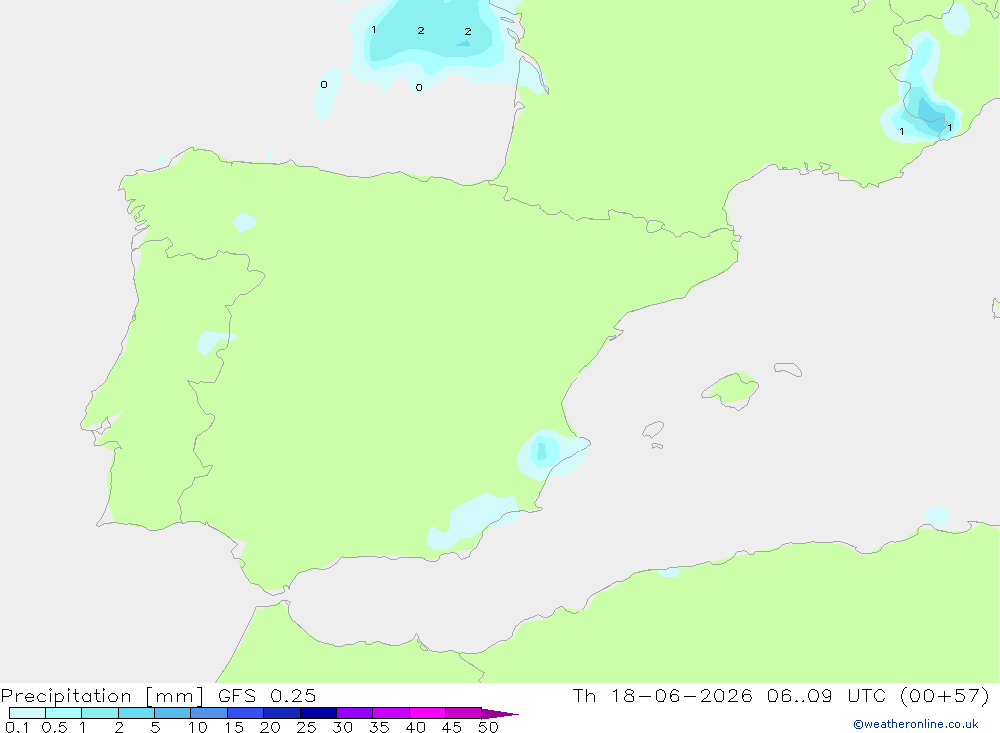
Task: Click the 0.5–1 mm legend color swatch
Action: pyautogui.click(x=63, y=713)
